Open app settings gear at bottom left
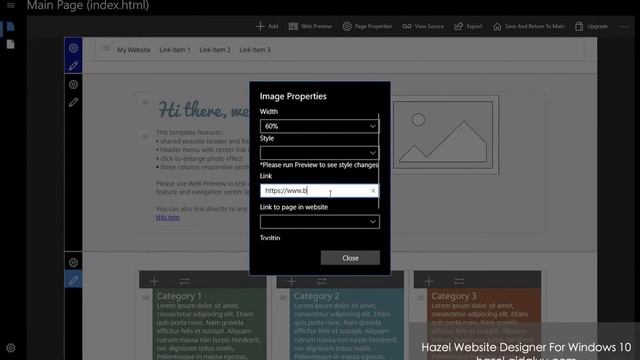The image size is (640, 360). click(x=11, y=348)
